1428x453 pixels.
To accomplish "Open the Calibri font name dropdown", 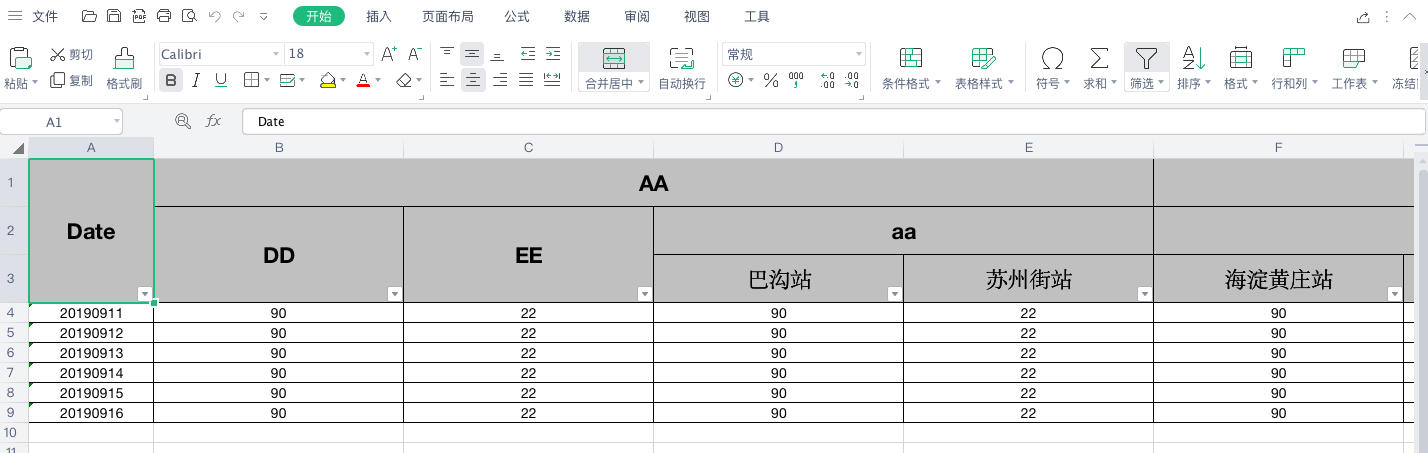I will tap(276, 54).
